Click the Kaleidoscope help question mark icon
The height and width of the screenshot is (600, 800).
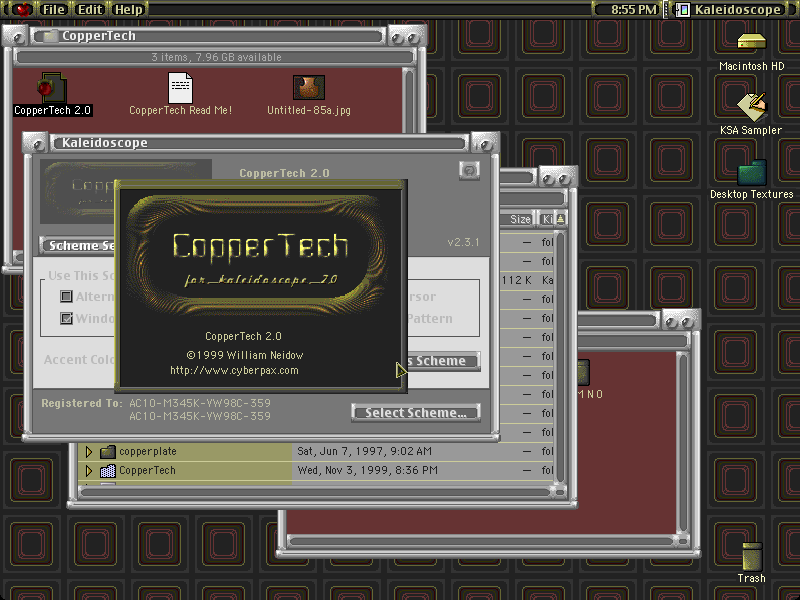469,170
